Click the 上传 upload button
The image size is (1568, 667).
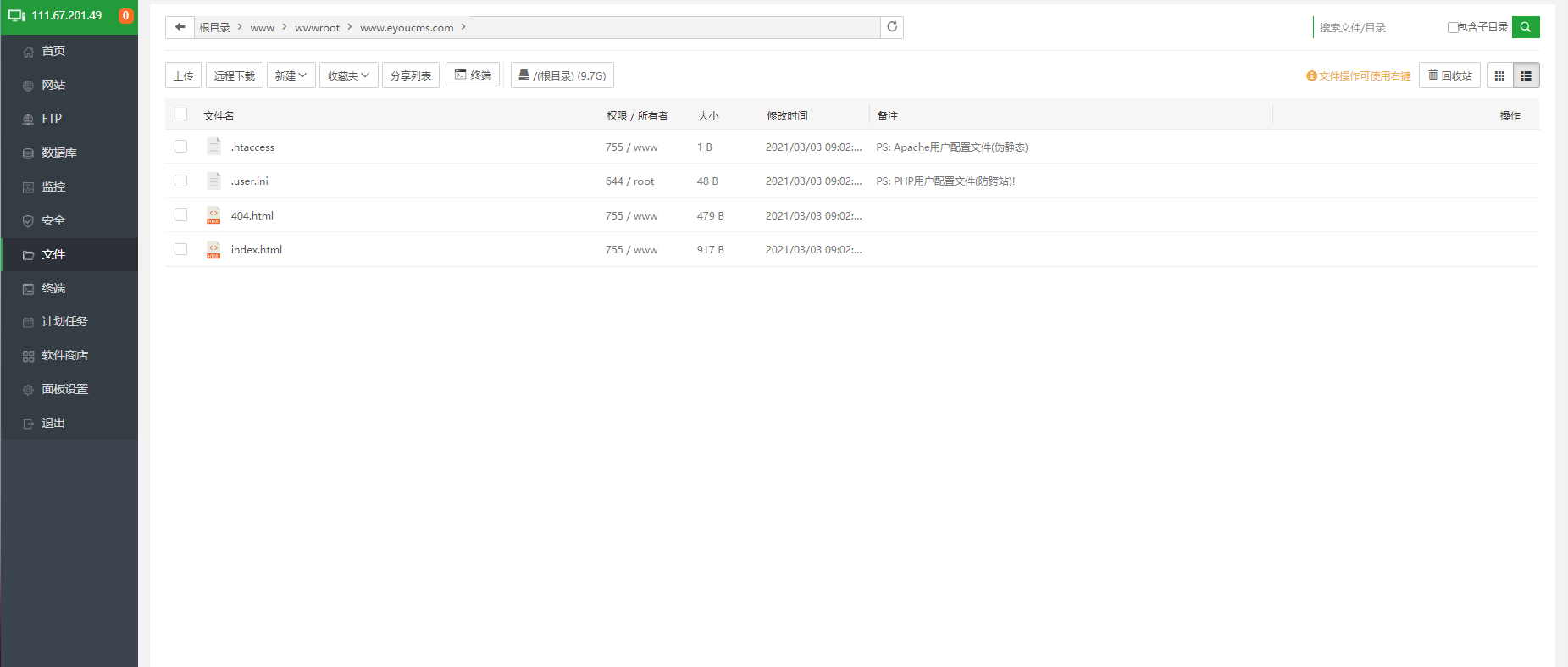click(183, 75)
